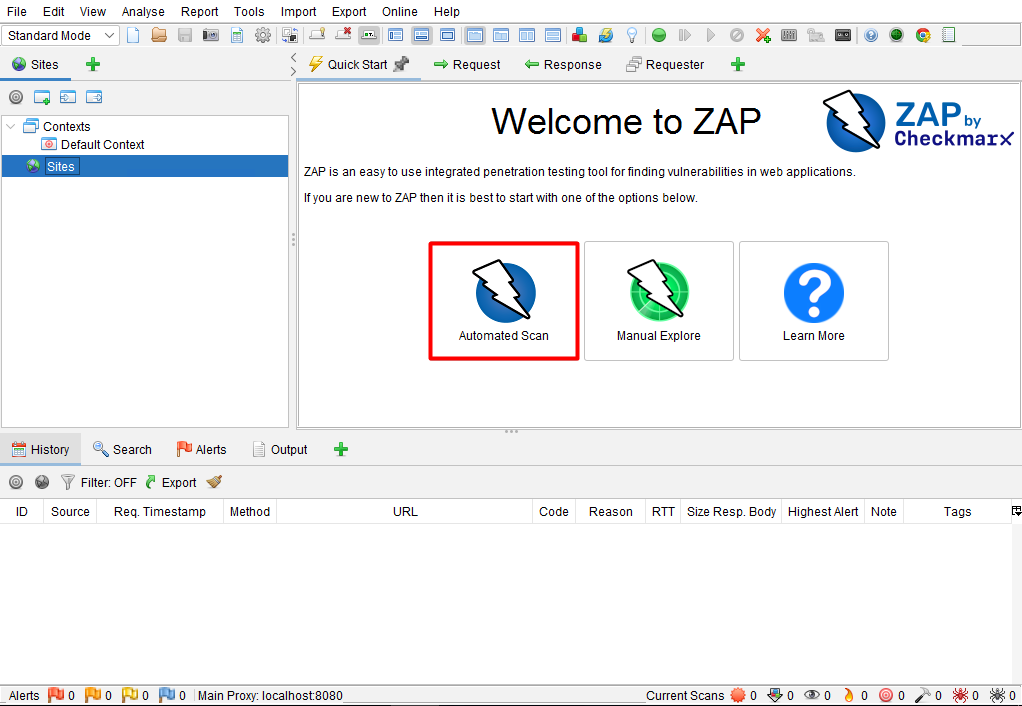Clear history with the broom icon
1022x706 pixels.
214,482
